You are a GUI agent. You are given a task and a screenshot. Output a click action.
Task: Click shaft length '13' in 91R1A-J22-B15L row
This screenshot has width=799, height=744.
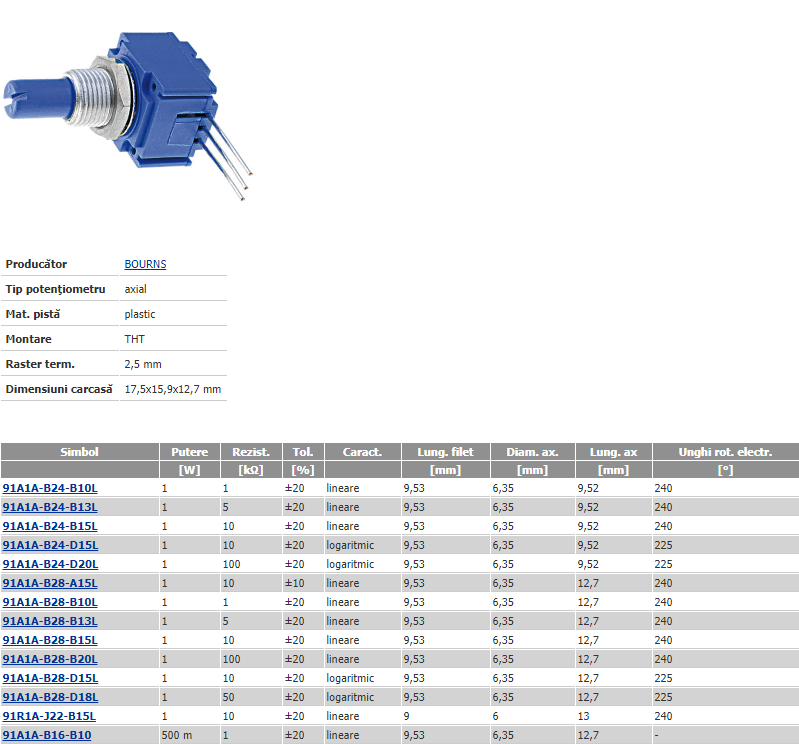point(583,716)
